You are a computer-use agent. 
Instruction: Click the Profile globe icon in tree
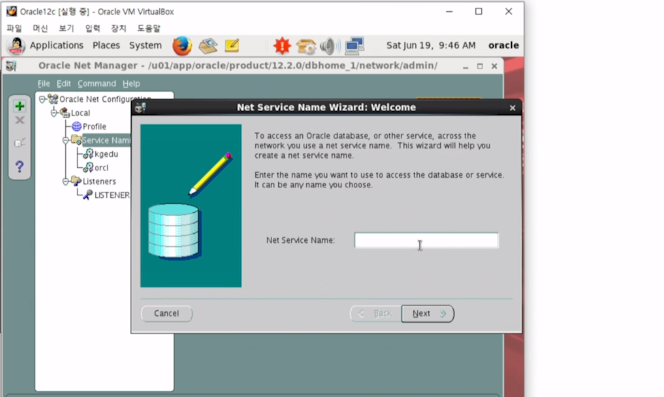[x=77, y=126]
